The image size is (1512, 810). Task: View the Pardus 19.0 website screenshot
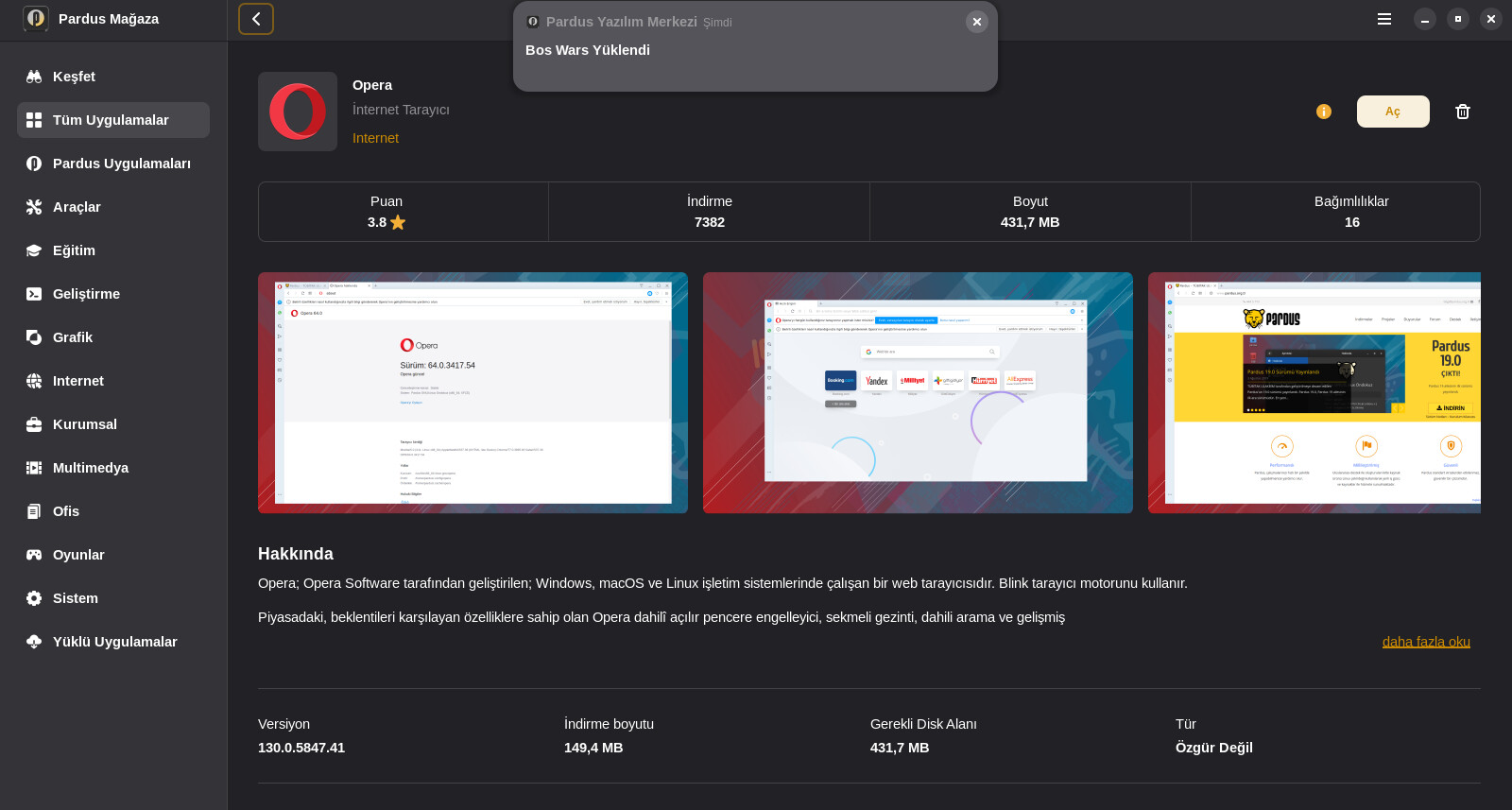pyautogui.click(x=1314, y=392)
